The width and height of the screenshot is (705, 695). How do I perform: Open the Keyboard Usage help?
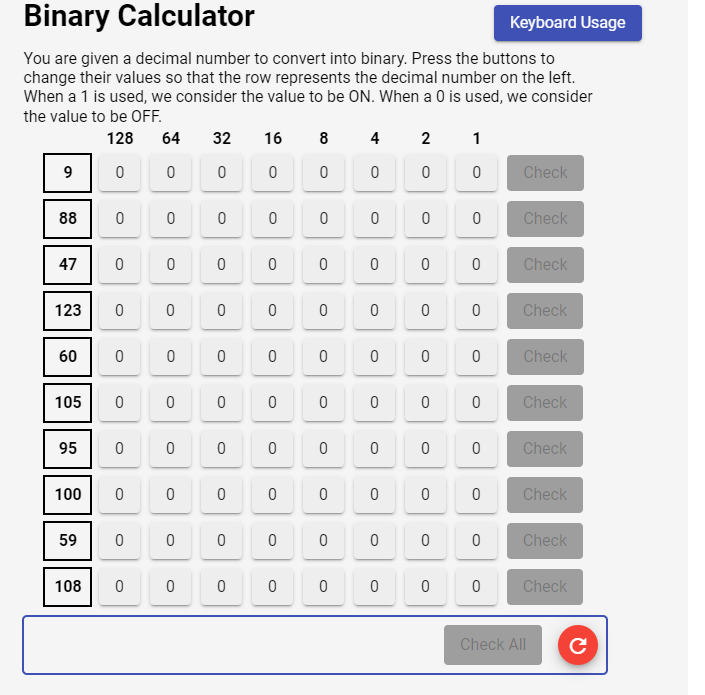[x=567, y=23]
